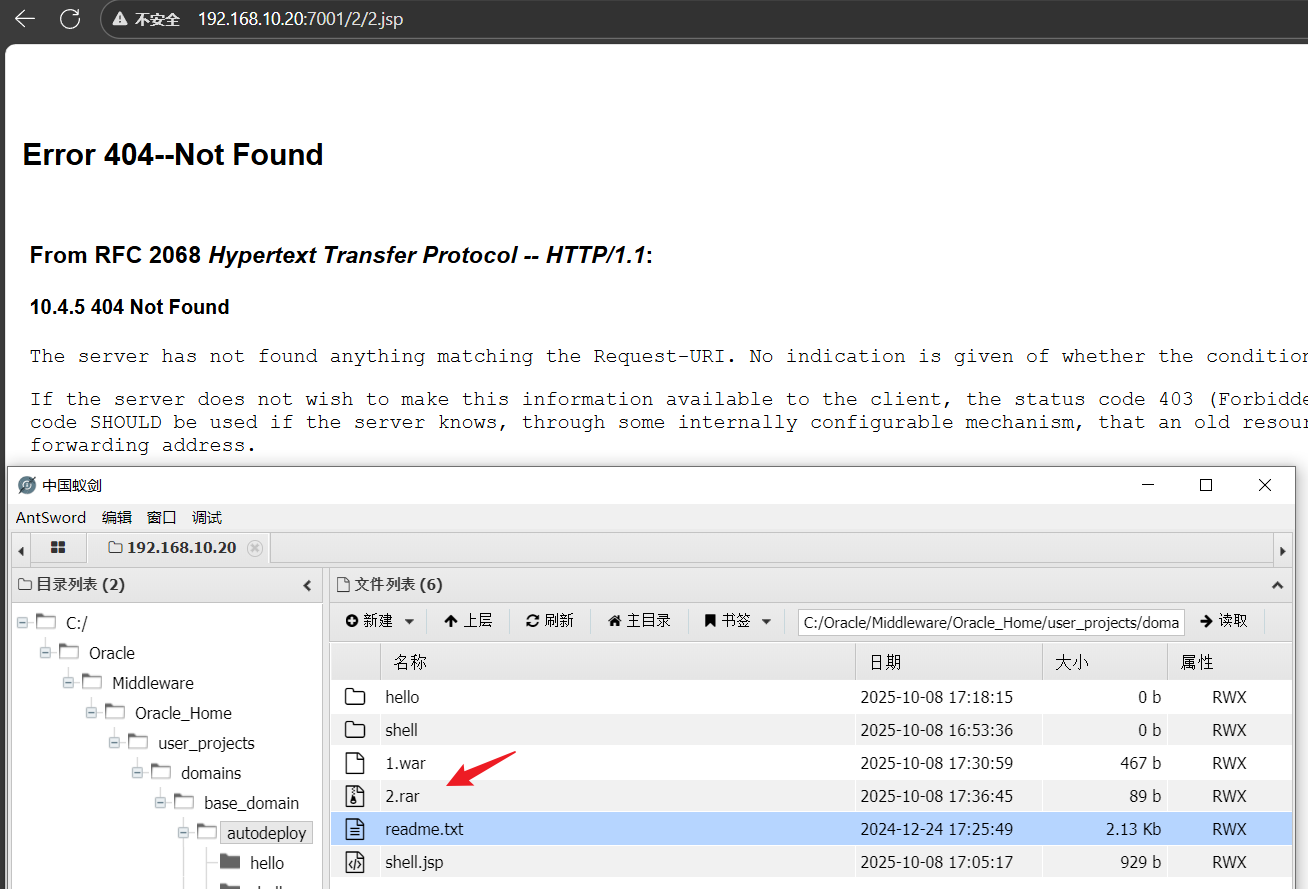This screenshot has width=1308, height=889.
Task: Sort files by the 大小 column header
Action: tap(1072, 662)
